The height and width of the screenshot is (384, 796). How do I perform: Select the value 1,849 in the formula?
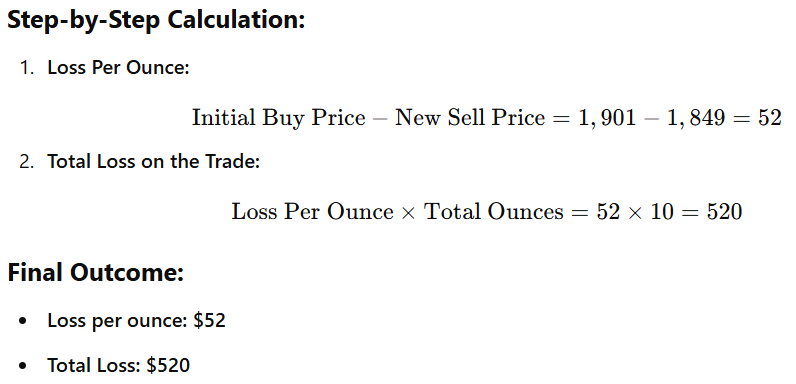[695, 118]
